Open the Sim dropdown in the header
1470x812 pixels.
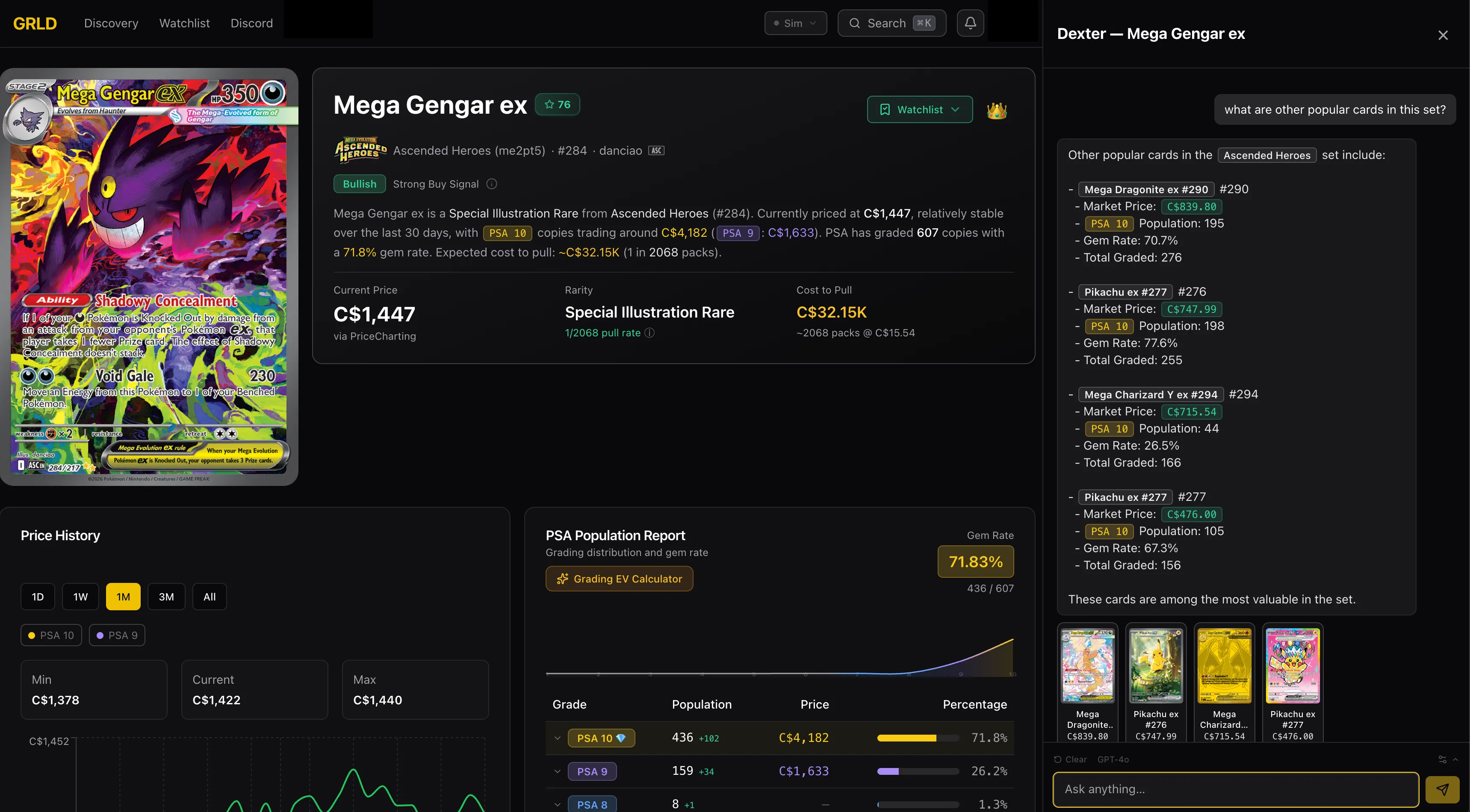point(795,23)
